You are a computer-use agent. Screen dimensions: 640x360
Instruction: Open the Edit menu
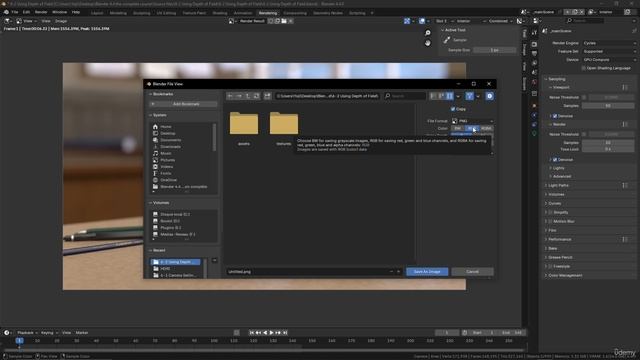point(26,12)
